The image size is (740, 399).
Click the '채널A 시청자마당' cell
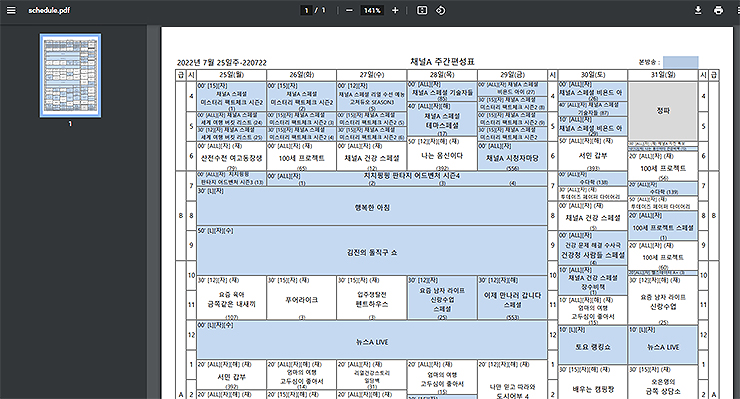click(x=512, y=156)
